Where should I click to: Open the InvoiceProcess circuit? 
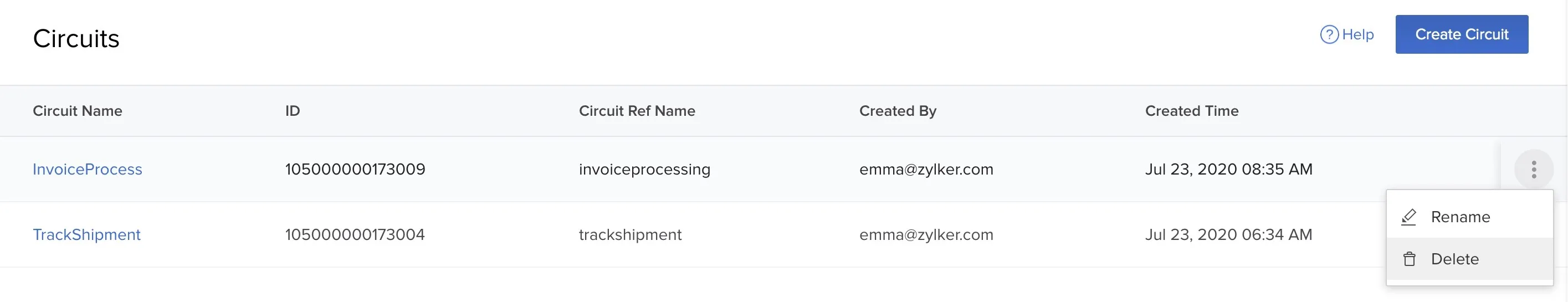point(87,169)
